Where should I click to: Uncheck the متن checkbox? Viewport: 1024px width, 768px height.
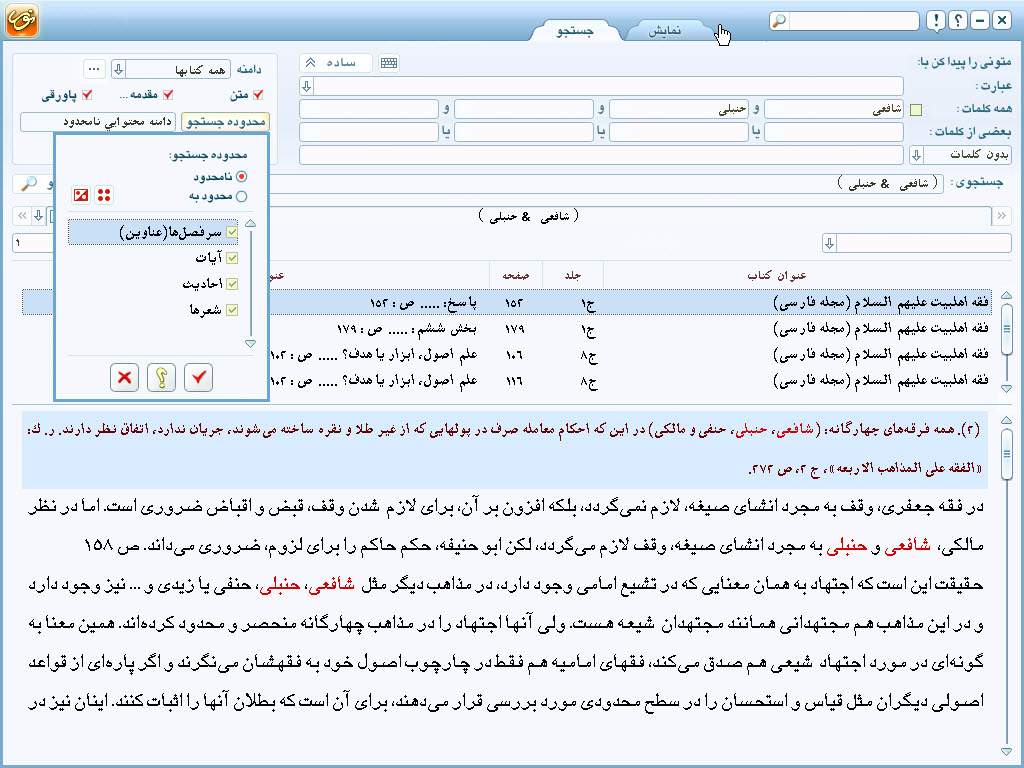(x=258, y=95)
